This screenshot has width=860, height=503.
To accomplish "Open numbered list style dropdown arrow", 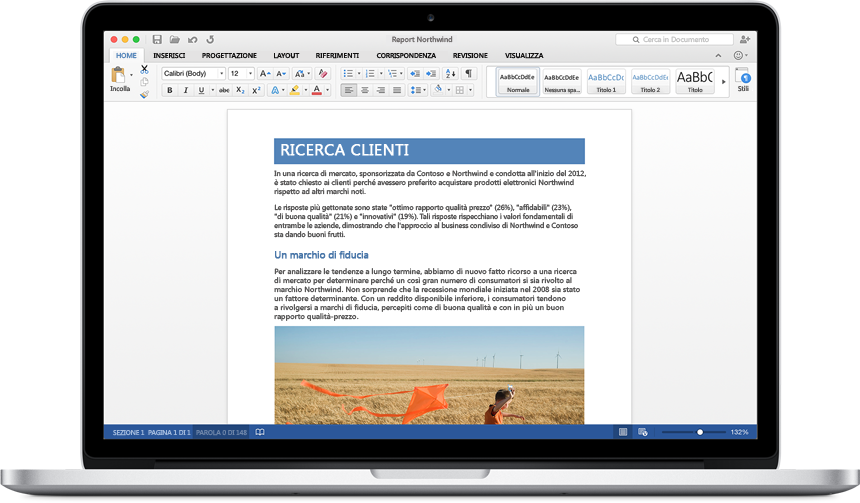I will click(x=381, y=74).
